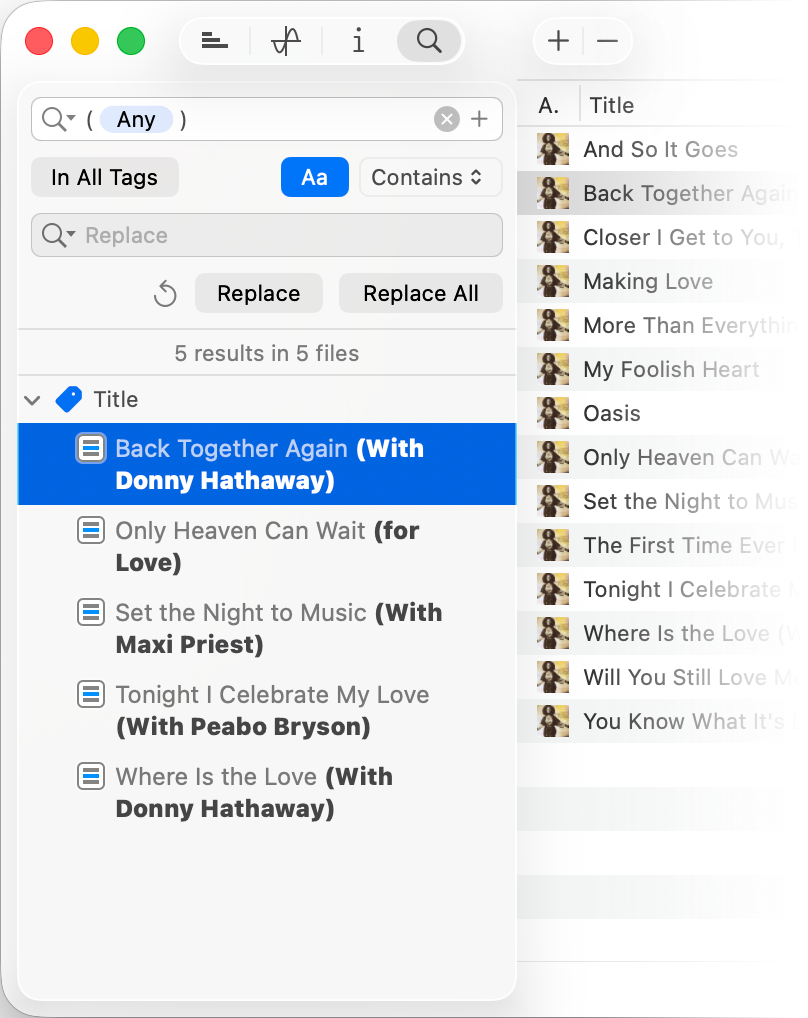The height and width of the screenshot is (1018, 808).
Task: Open the sidebar list view icon
Action: click(x=214, y=42)
